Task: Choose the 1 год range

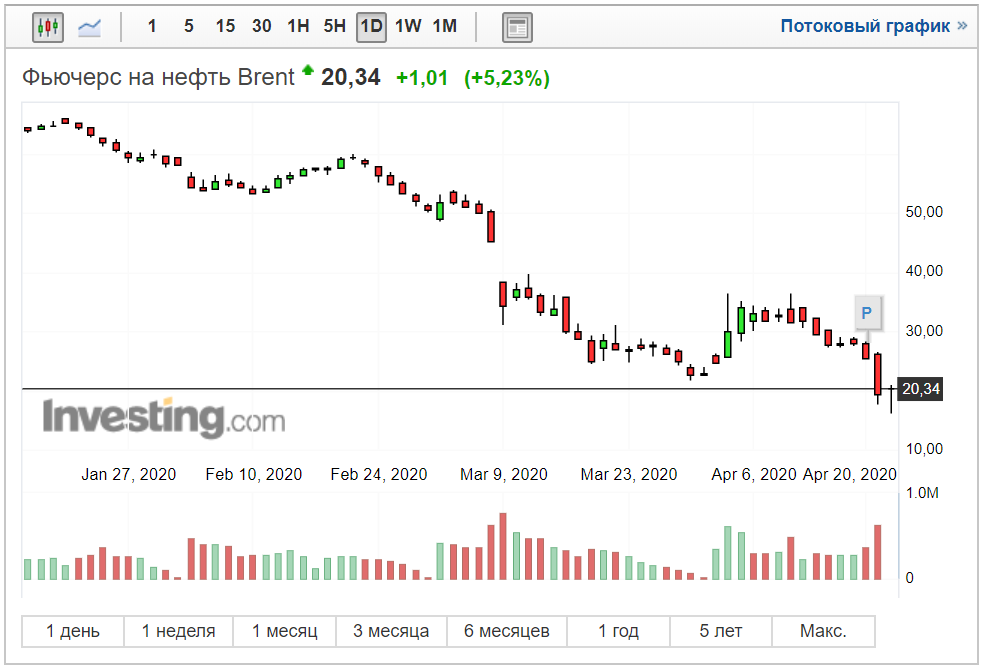Action: [x=618, y=631]
